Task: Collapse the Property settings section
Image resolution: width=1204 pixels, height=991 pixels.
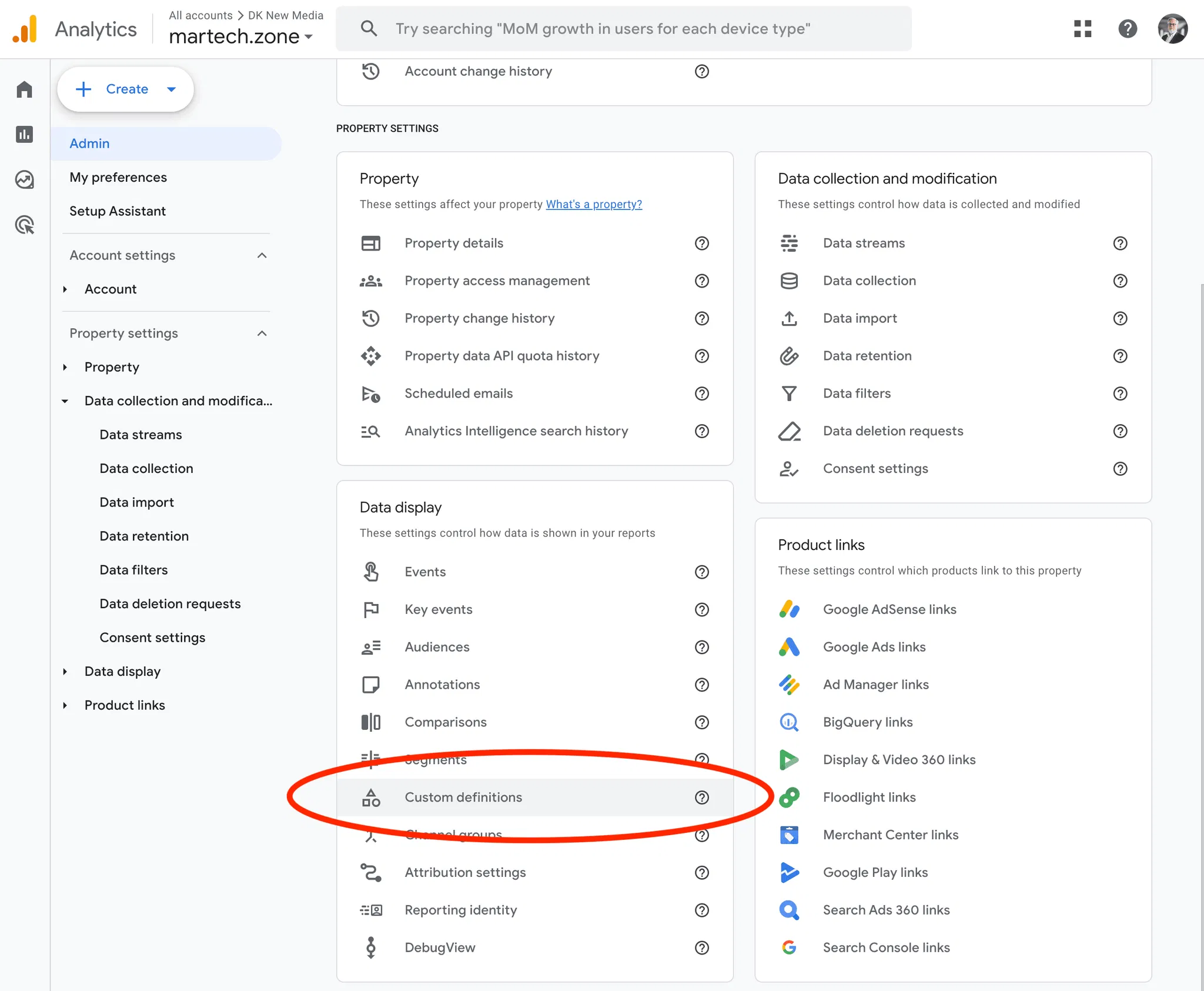Action: tap(262, 333)
